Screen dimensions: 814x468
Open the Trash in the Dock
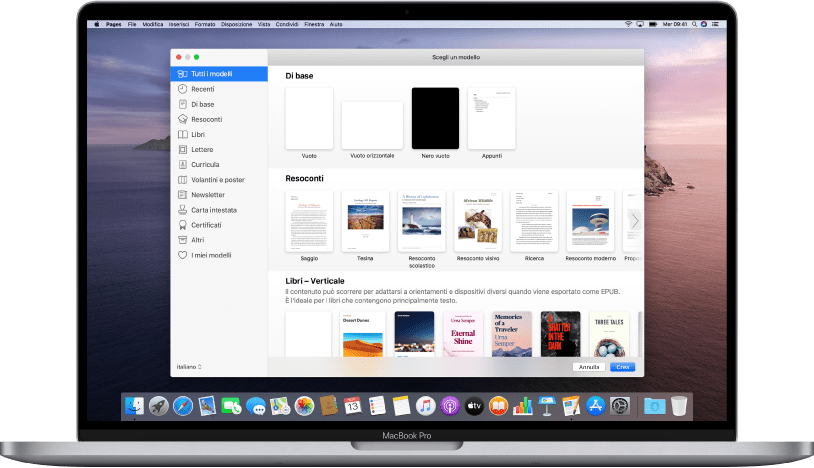click(679, 406)
